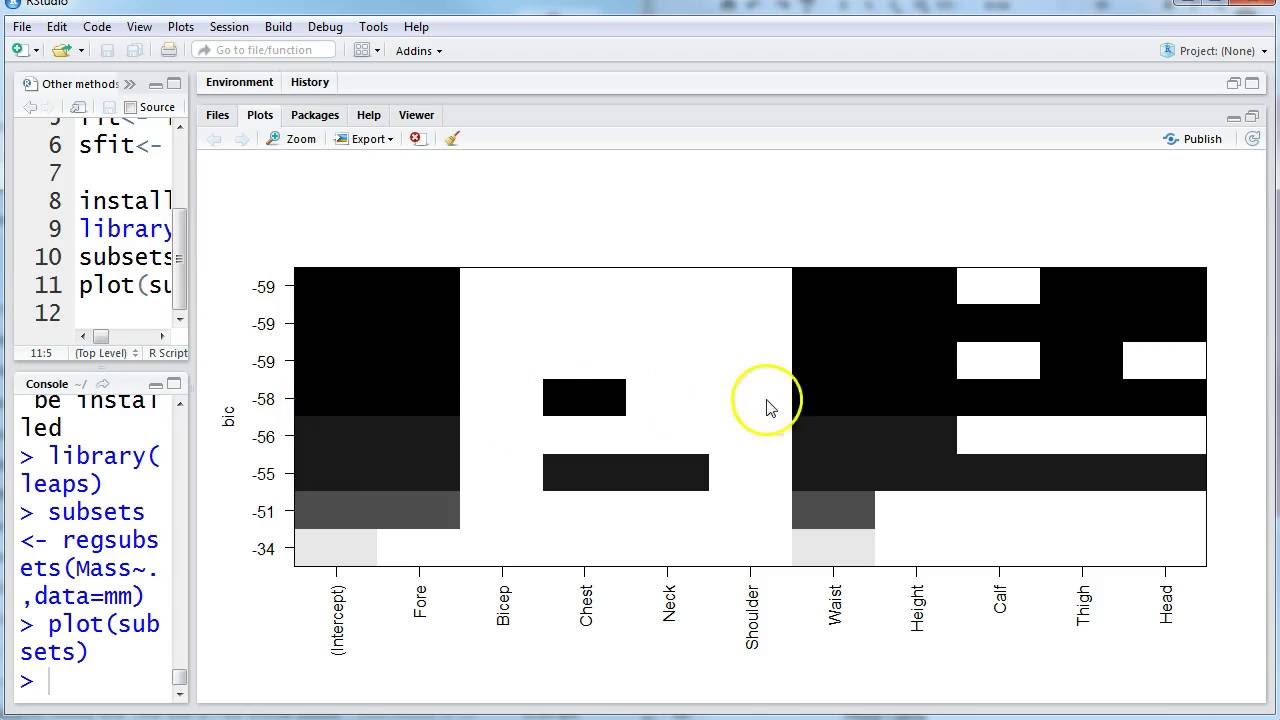This screenshot has height=720, width=1280.
Task: Switch to the Help tab in the lower pane
Action: (x=368, y=115)
